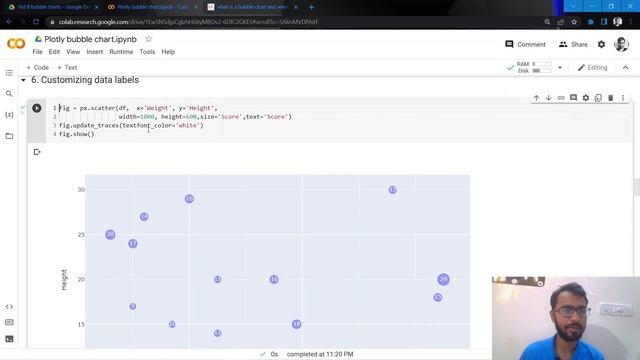Click the Disk usage bar

click(x=542, y=71)
